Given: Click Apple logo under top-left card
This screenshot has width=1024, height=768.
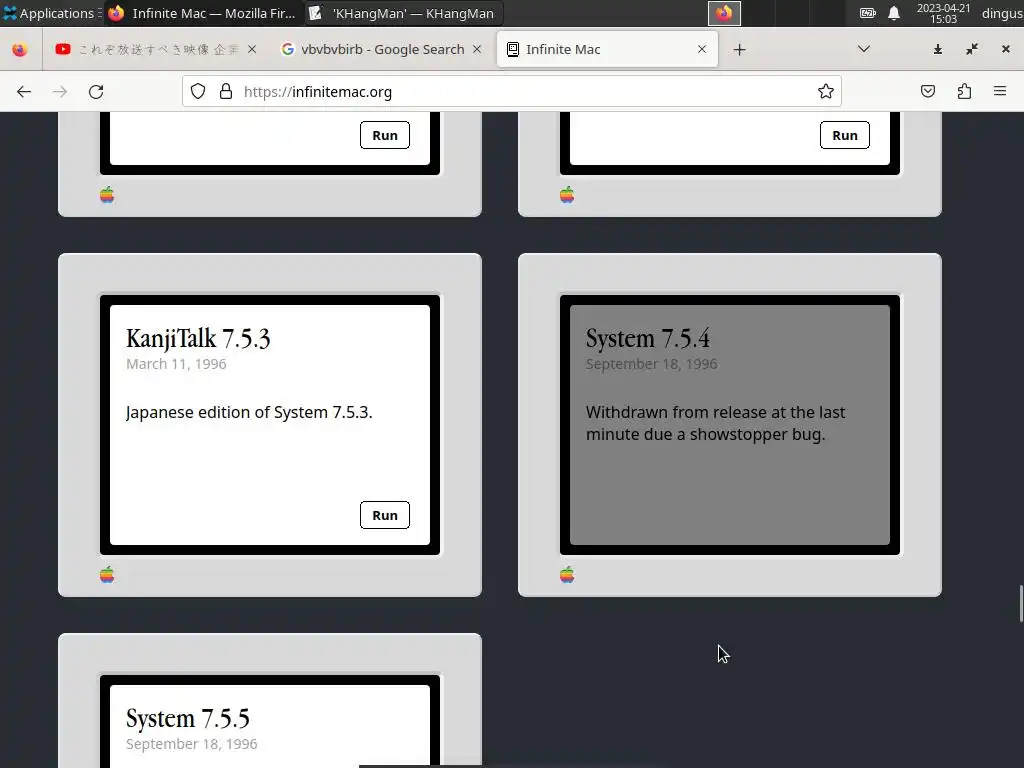Looking at the screenshot, I should point(107,195).
